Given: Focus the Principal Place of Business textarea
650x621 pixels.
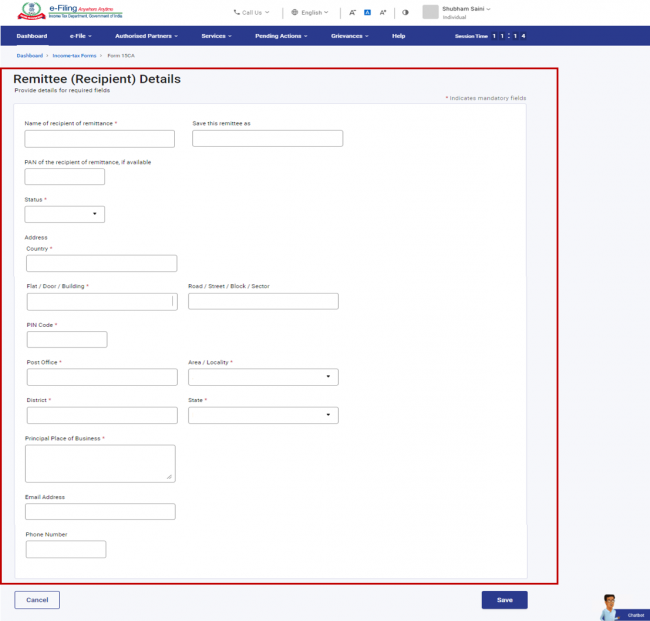Looking at the screenshot, I should click(x=100, y=463).
